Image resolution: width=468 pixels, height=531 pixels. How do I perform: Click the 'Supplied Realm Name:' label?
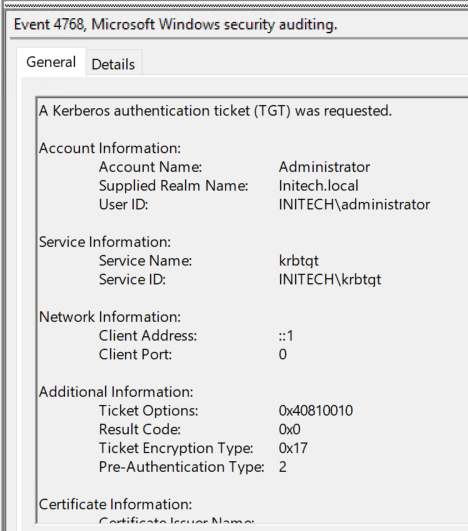[x=173, y=186]
